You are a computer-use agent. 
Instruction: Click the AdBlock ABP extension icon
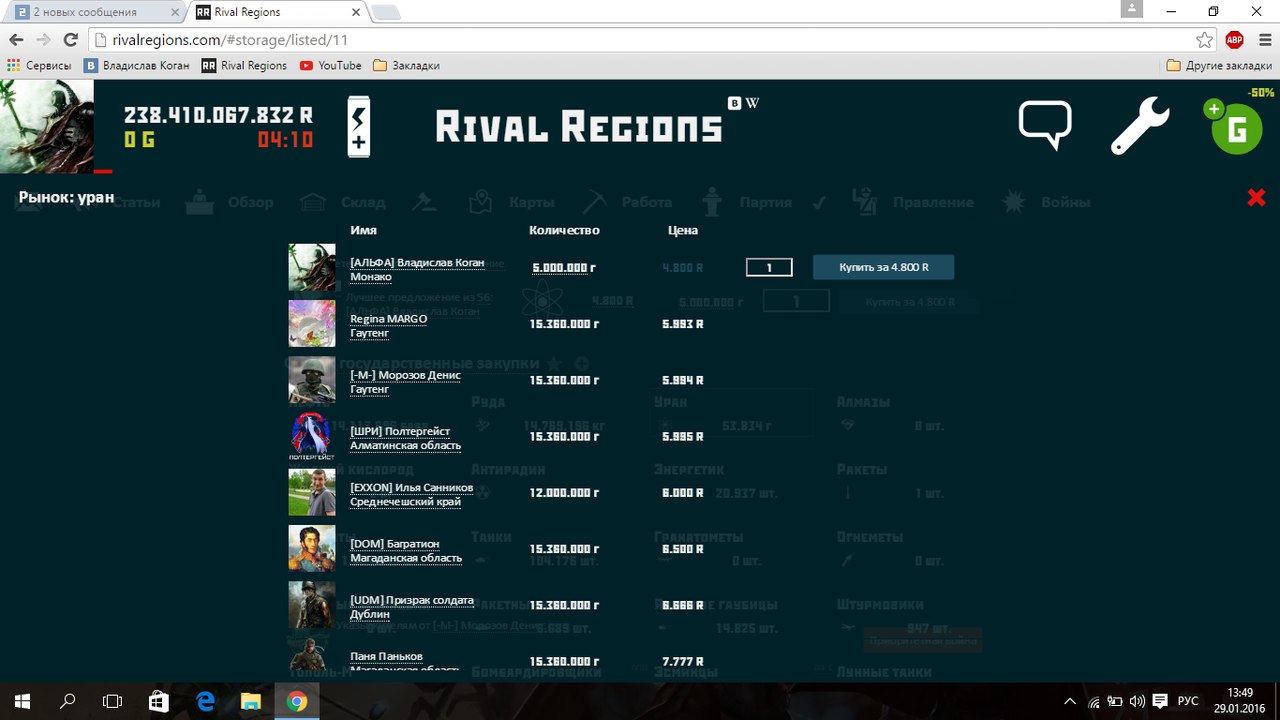[1234, 40]
